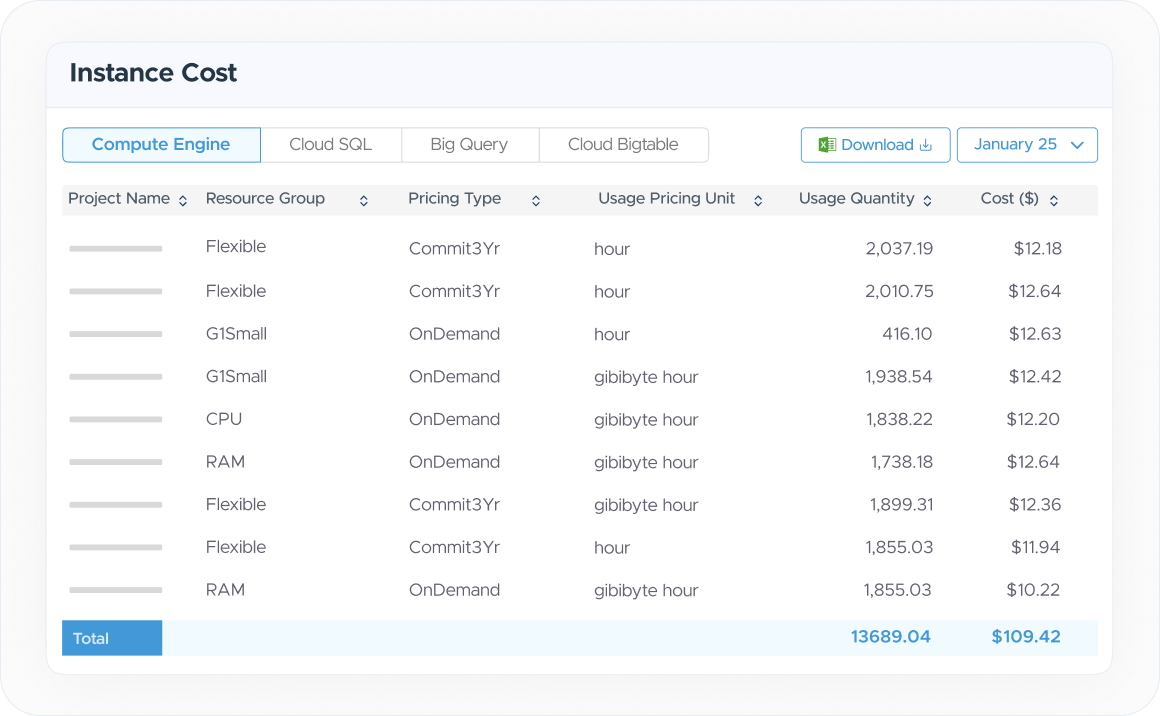Screen dimensions: 1160x716
Task: Open the January 25 month dropdown
Action: 1027,145
